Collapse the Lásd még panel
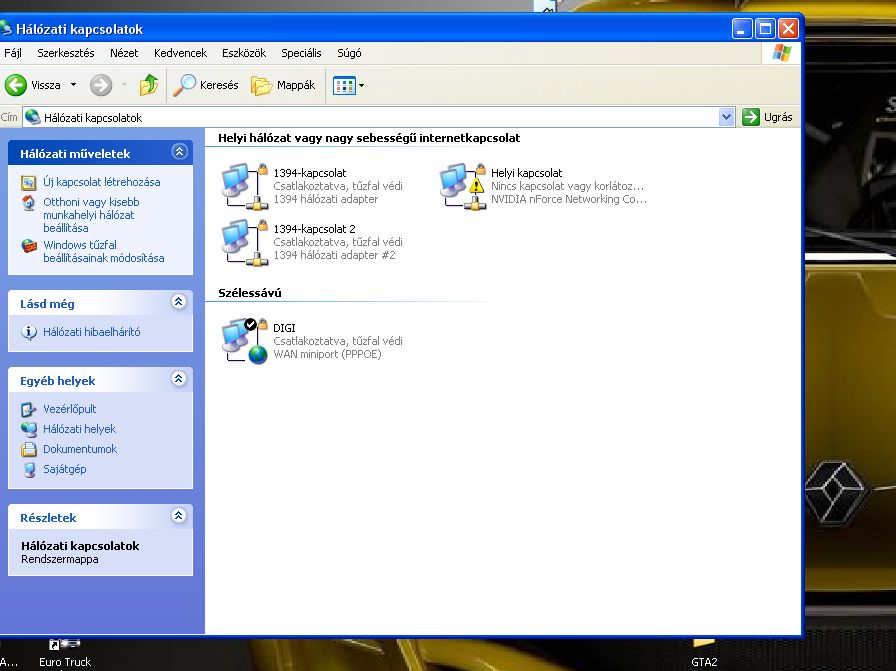 point(179,302)
